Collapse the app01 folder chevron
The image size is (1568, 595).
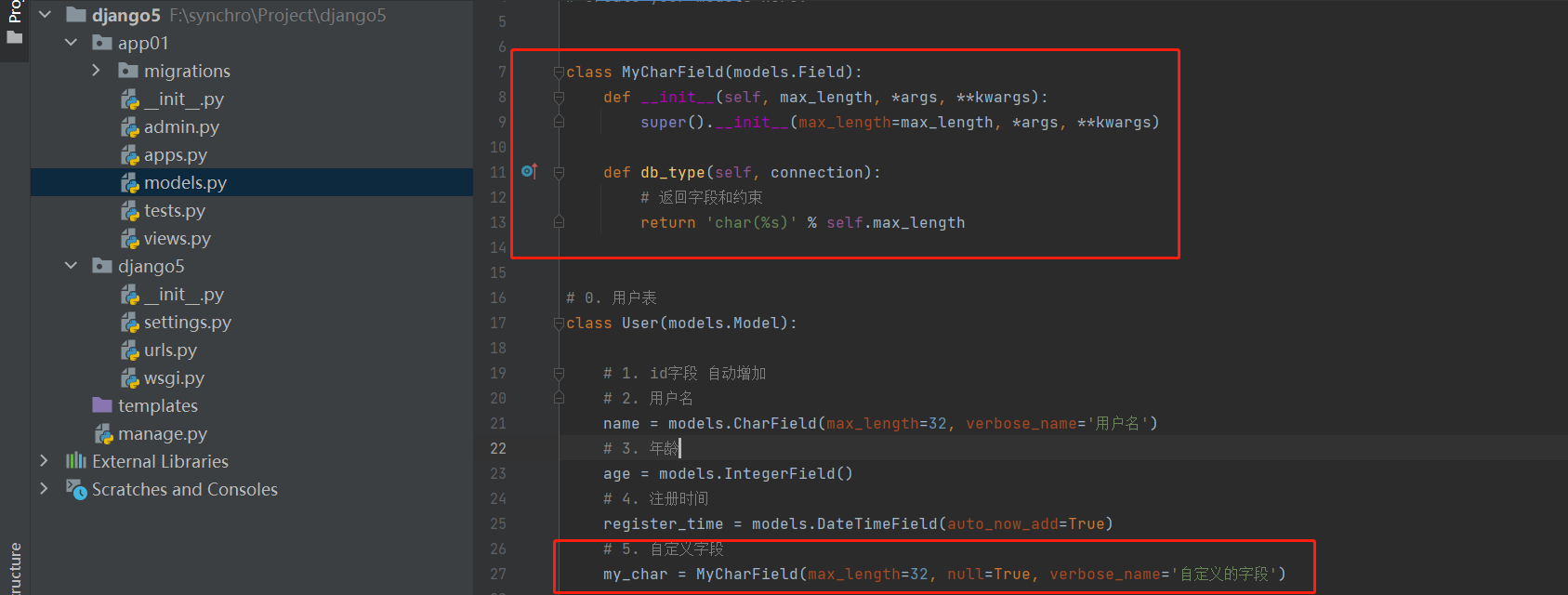point(71,43)
